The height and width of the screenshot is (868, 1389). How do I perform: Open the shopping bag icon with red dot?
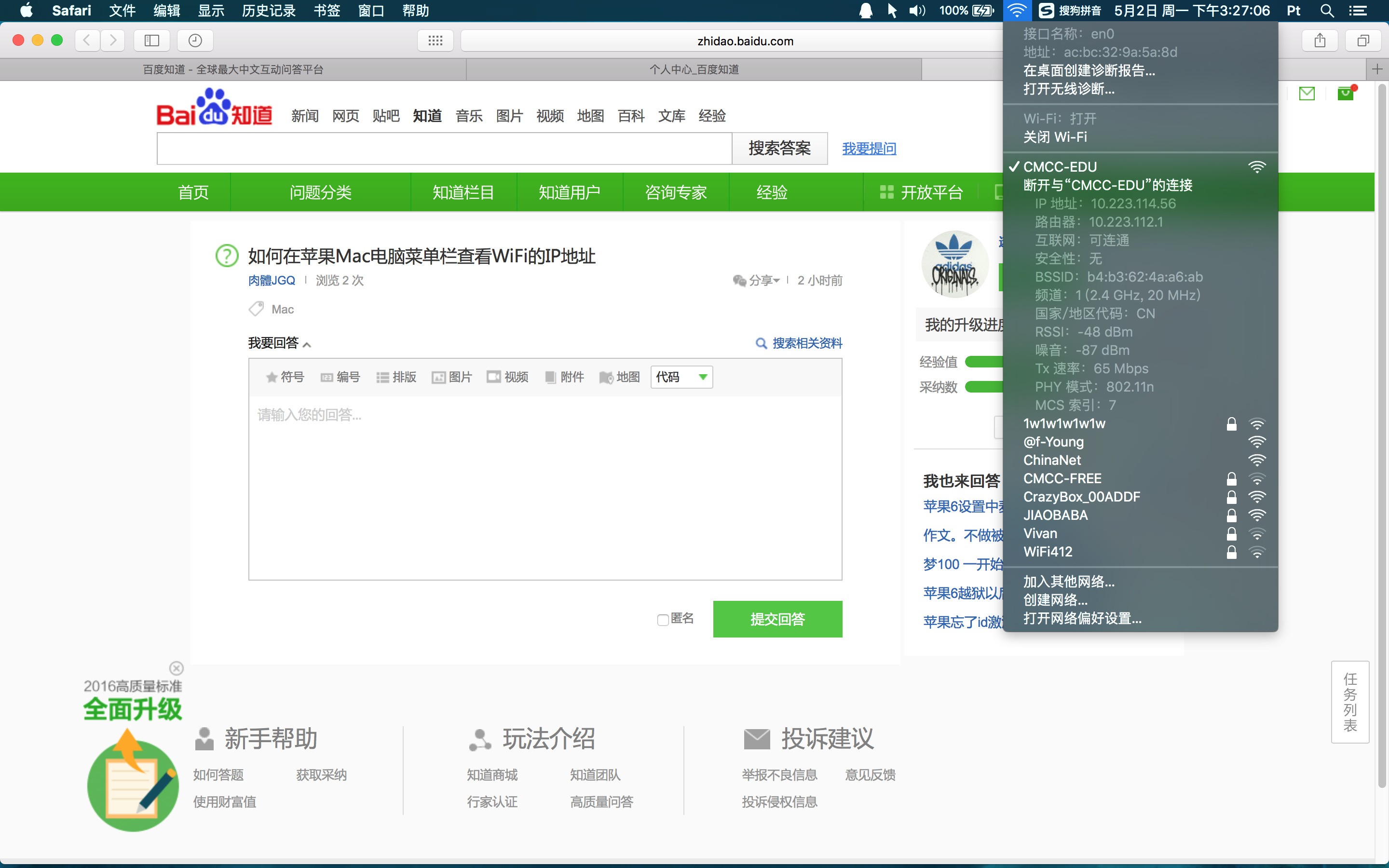[x=1347, y=93]
